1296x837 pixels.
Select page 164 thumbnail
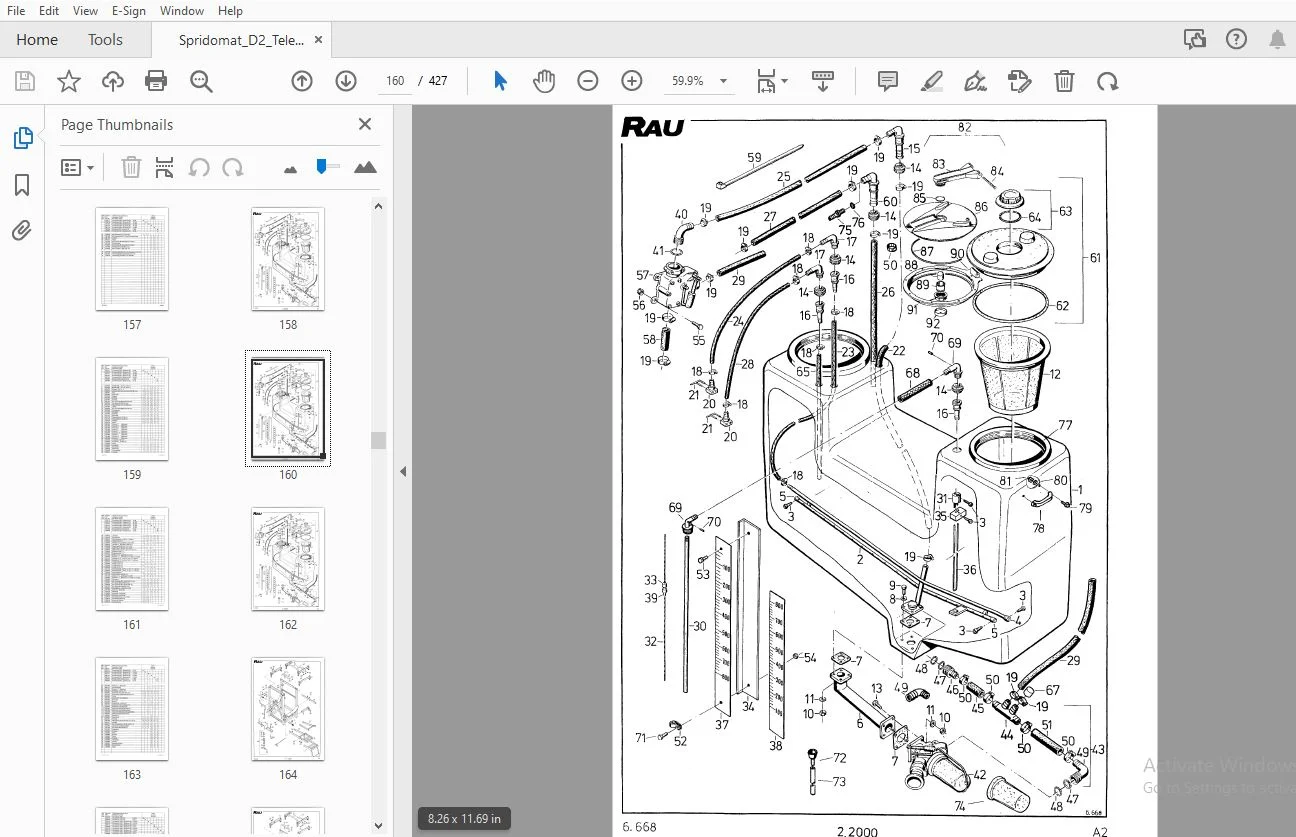[x=288, y=709]
